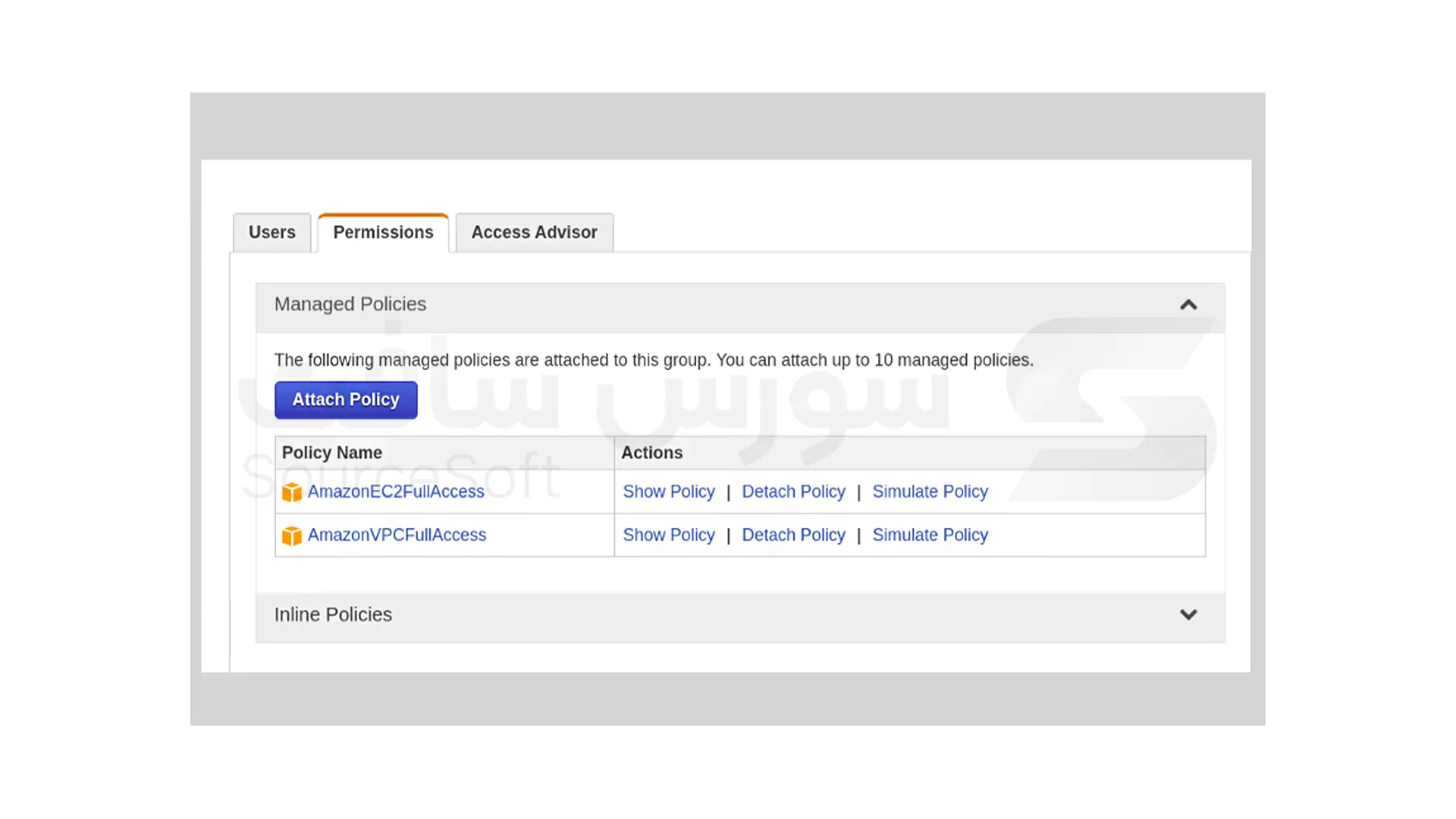Image resolution: width=1456 pixels, height=819 pixels.
Task: Click the AWS policy icon beside AmazonEC2FullAccess
Action: 291,492
